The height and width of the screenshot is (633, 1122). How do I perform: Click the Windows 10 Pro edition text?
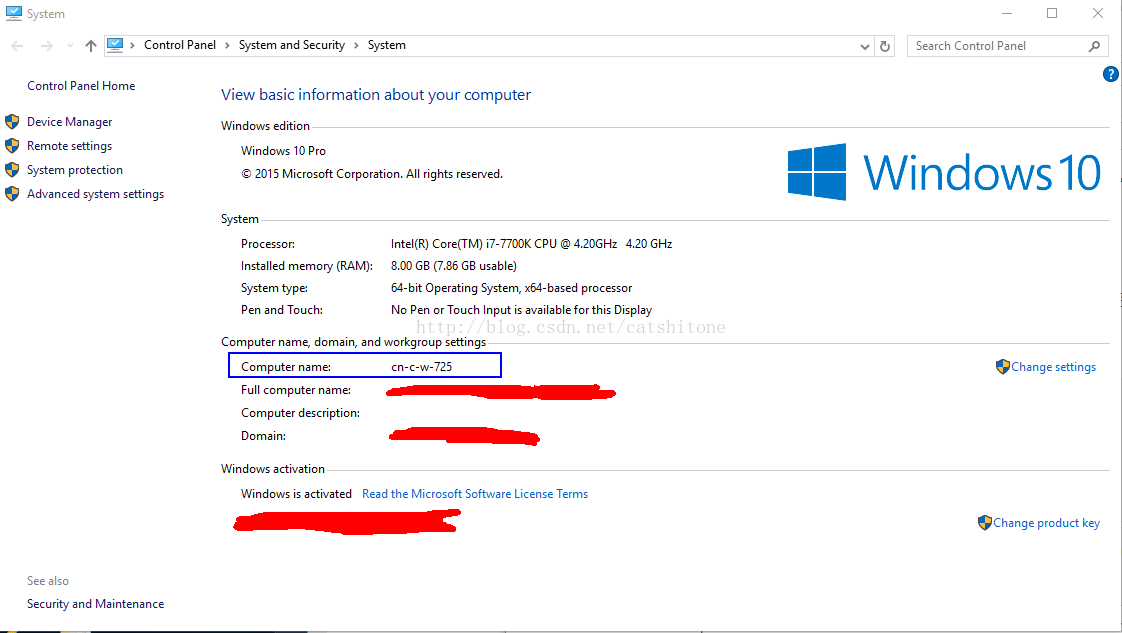[x=283, y=151]
